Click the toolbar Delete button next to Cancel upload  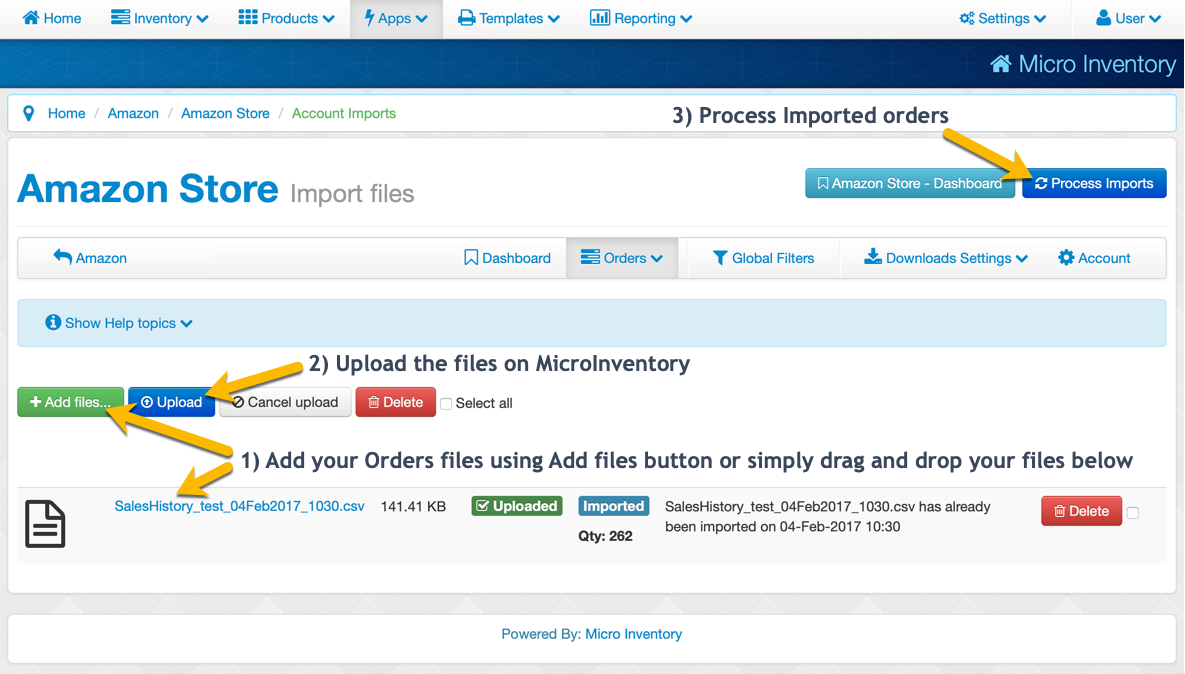click(x=395, y=402)
